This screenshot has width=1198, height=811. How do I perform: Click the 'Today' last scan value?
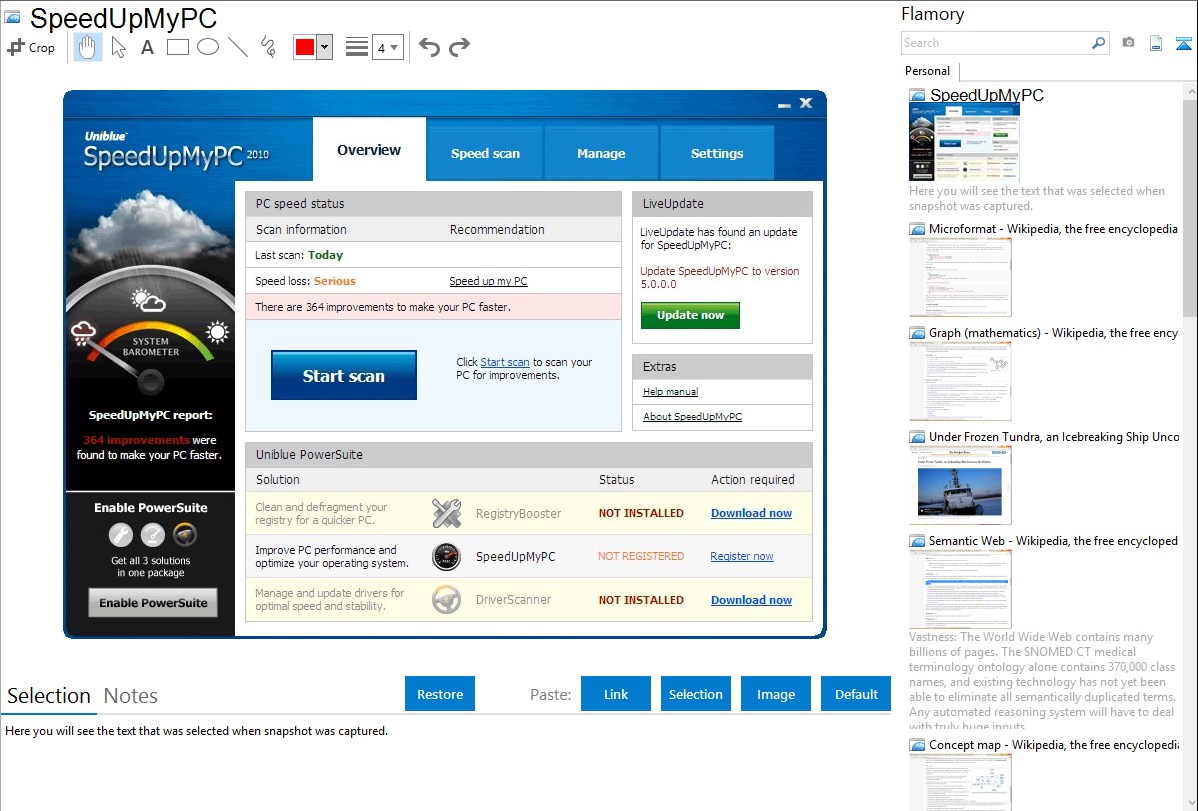(325, 255)
